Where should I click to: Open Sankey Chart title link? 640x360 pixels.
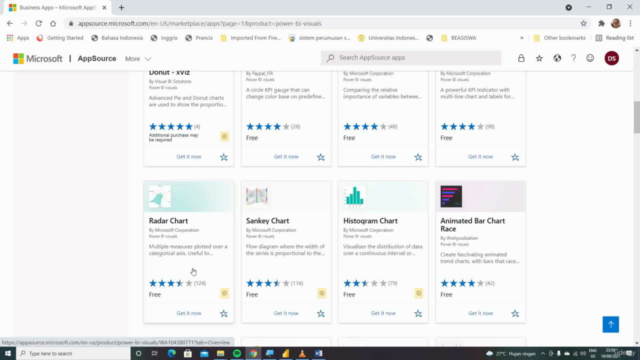pos(267,221)
